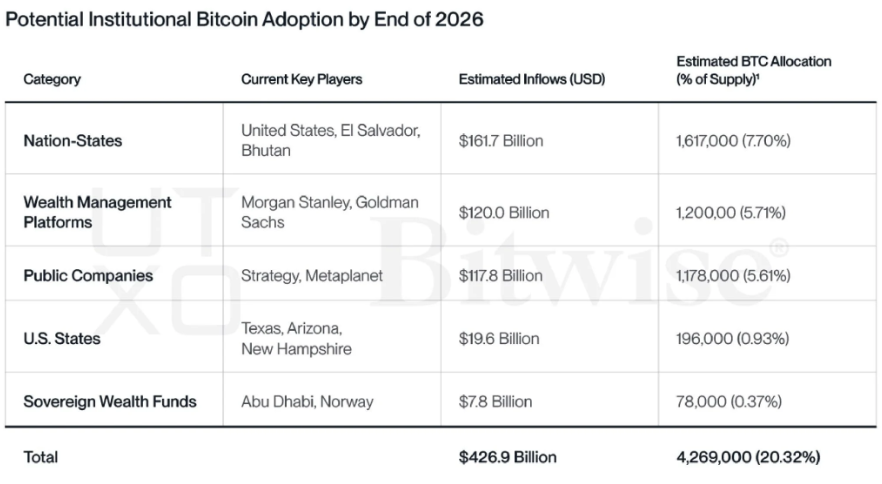Select the 4,269,000 (20.32%) total allocation

coord(748,457)
